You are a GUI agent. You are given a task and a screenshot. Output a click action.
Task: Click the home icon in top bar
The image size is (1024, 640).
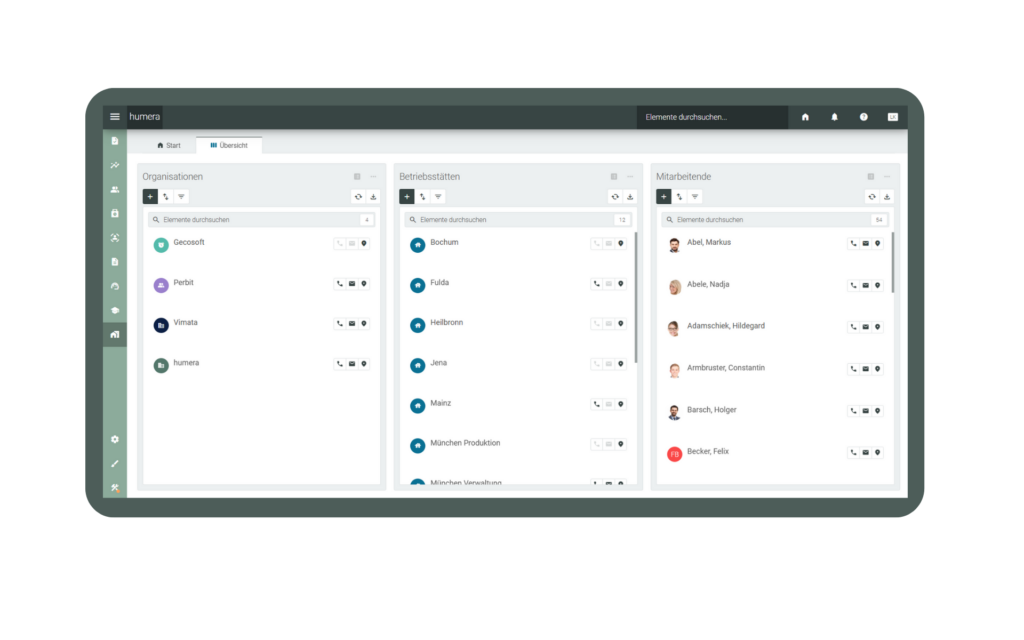click(x=805, y=117)
